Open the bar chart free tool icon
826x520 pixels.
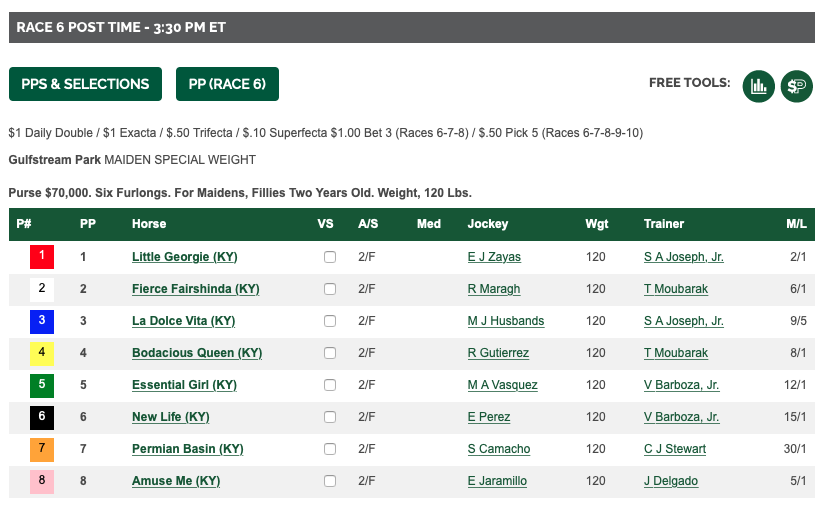(x=758, y=85)
